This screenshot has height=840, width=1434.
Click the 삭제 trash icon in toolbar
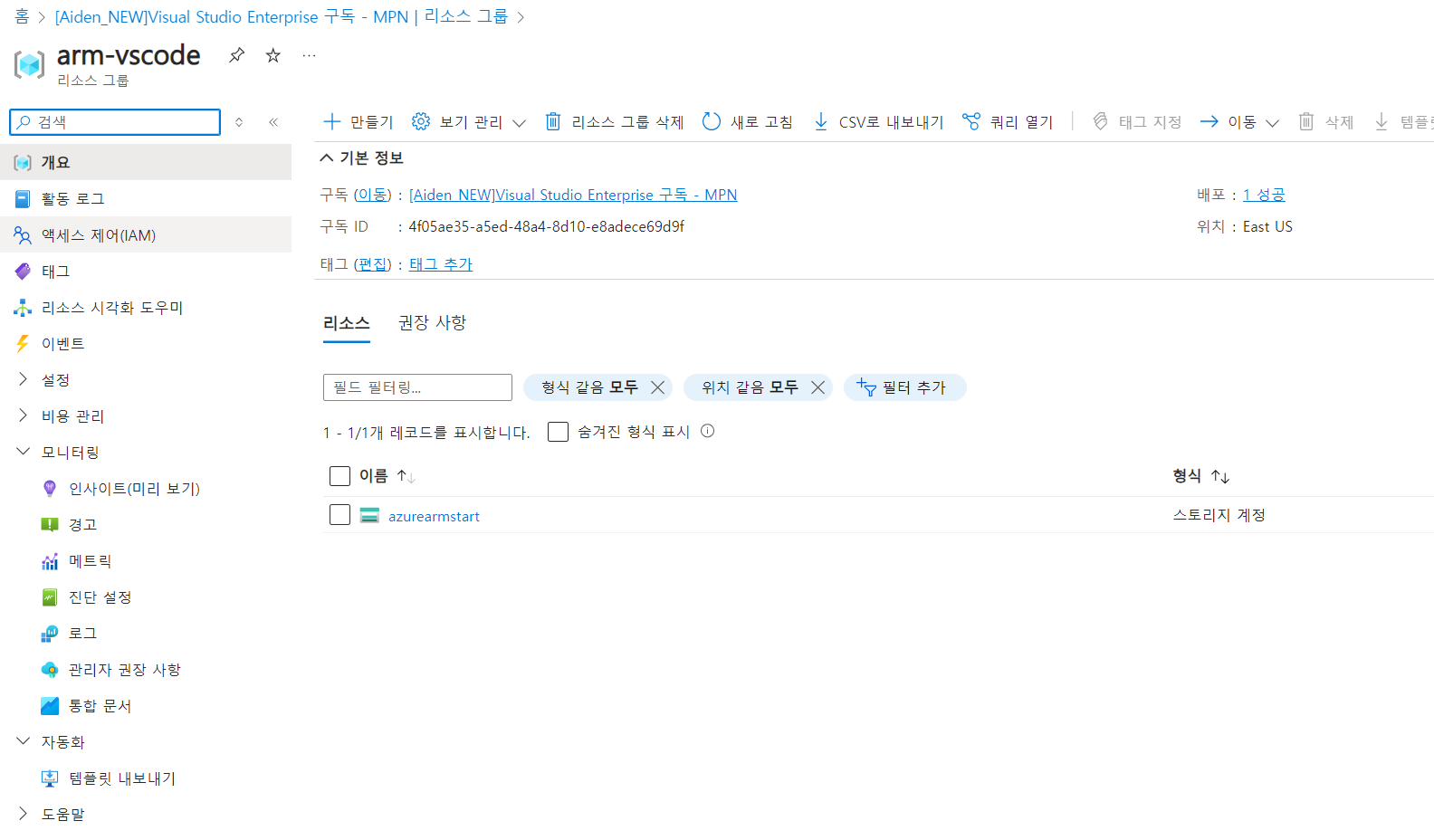1306,121
